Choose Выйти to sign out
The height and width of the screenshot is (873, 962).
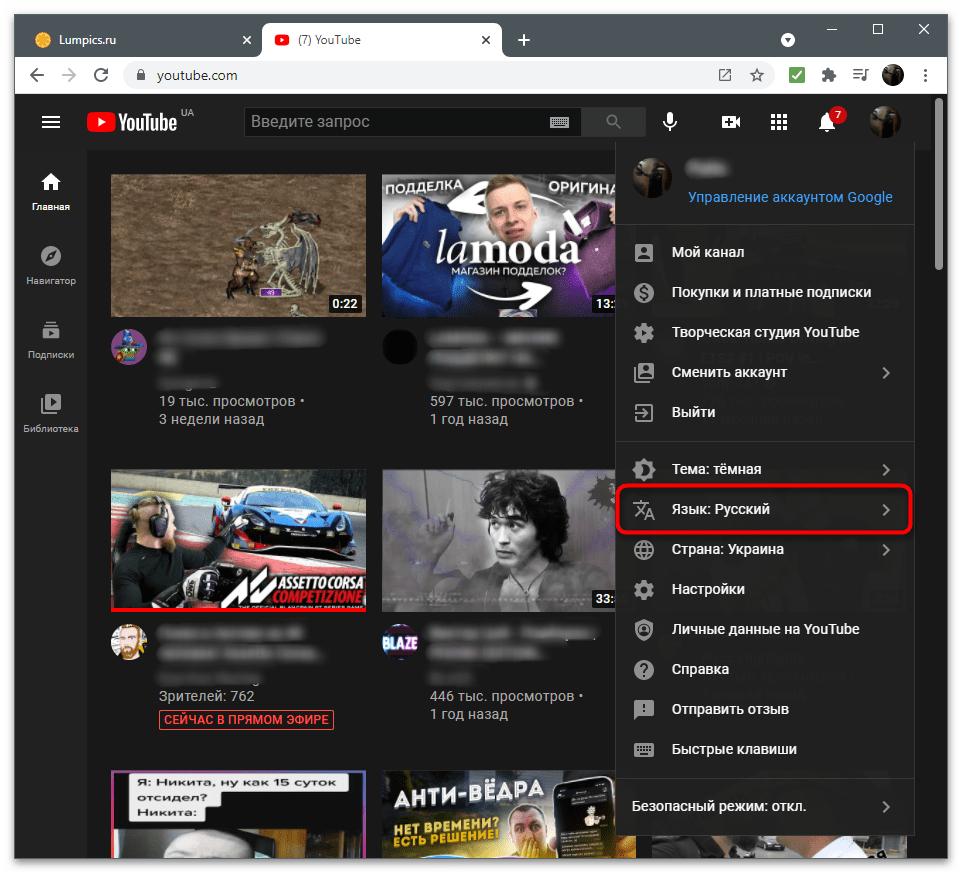coord(693,412)
